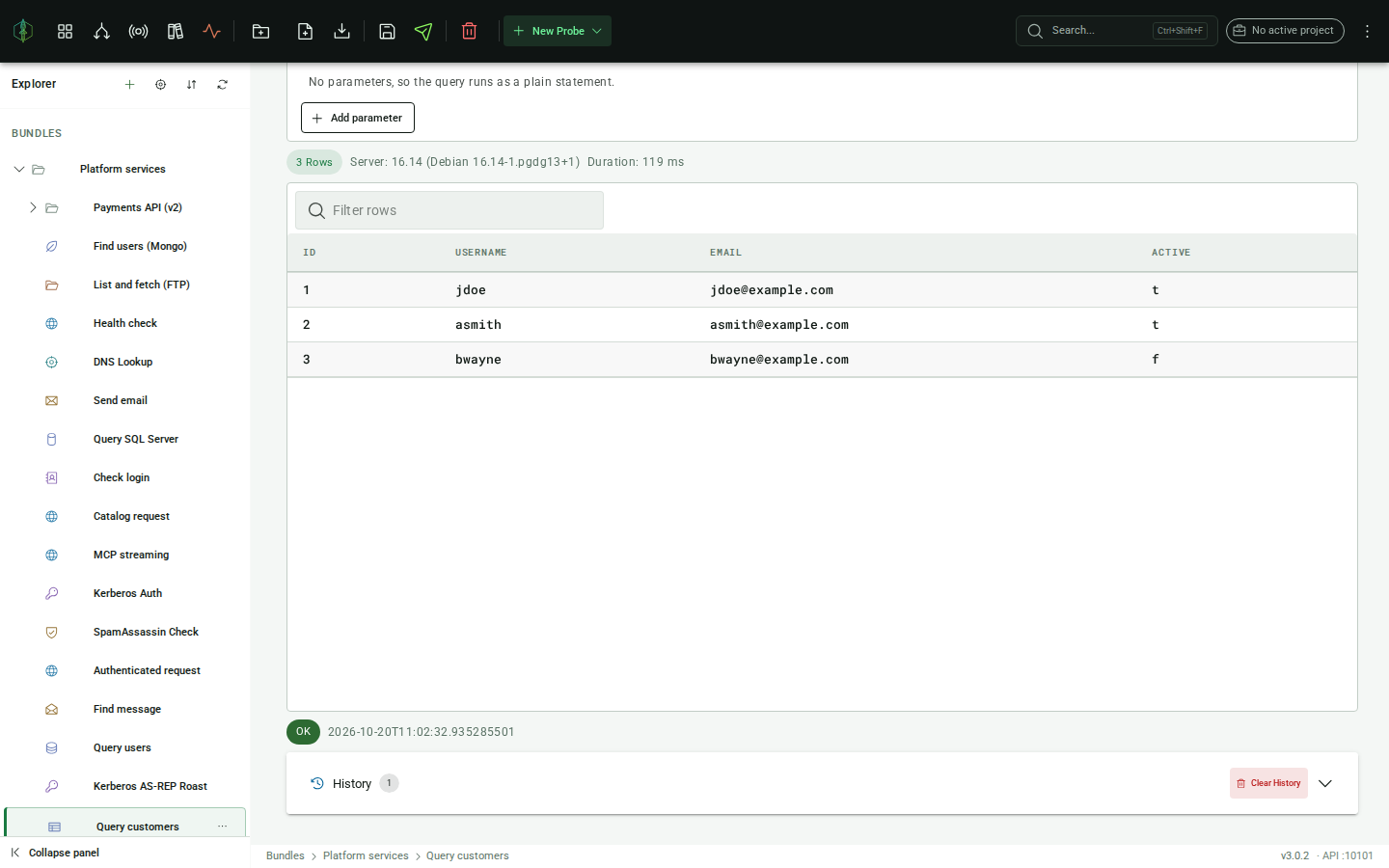Select the asmith@example.com cell
The width and height of the screenshot is (1389, 868).
coord(779,325)
